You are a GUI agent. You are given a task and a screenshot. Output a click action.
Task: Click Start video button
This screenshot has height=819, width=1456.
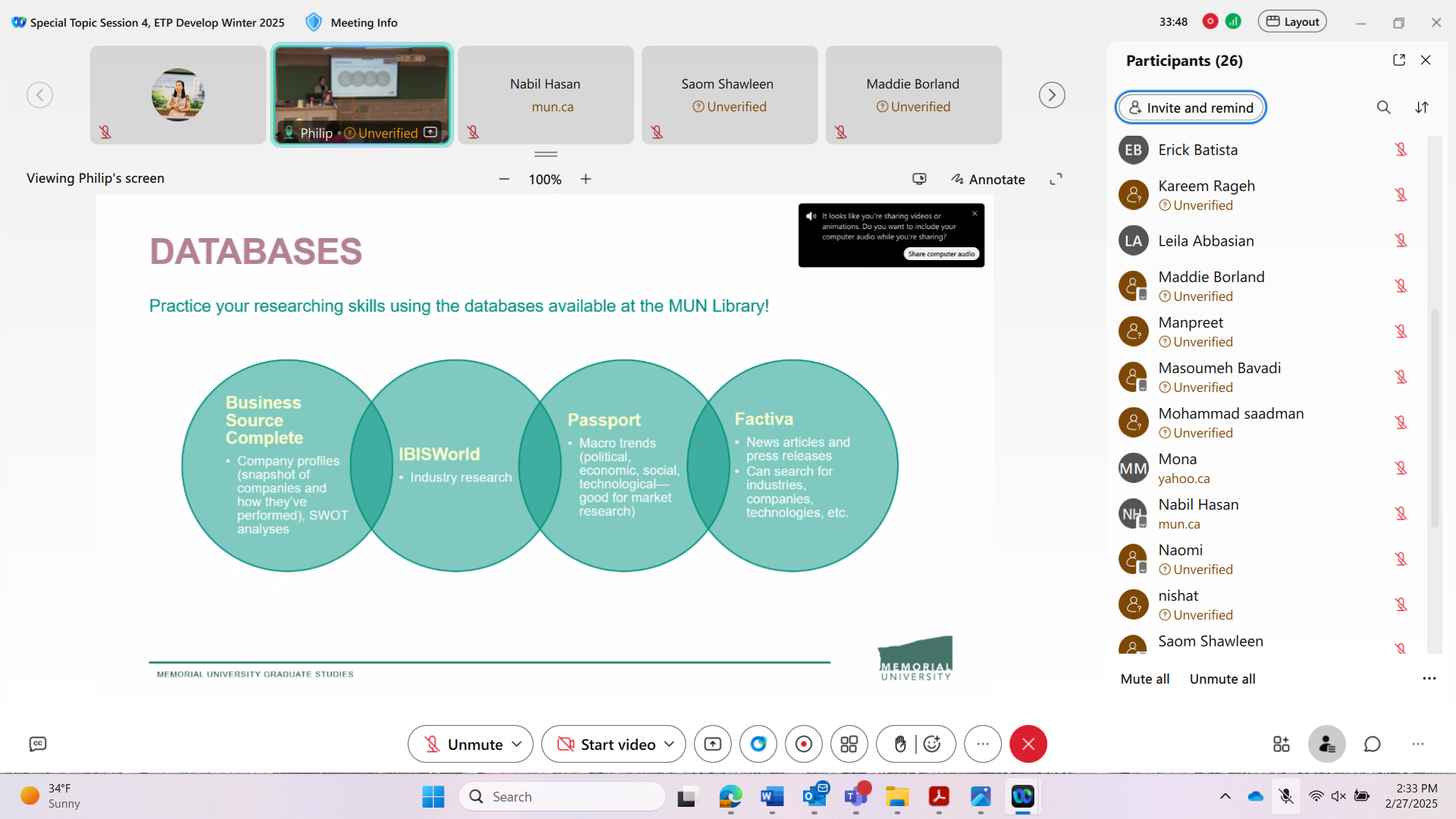click(x=607, y=744)
